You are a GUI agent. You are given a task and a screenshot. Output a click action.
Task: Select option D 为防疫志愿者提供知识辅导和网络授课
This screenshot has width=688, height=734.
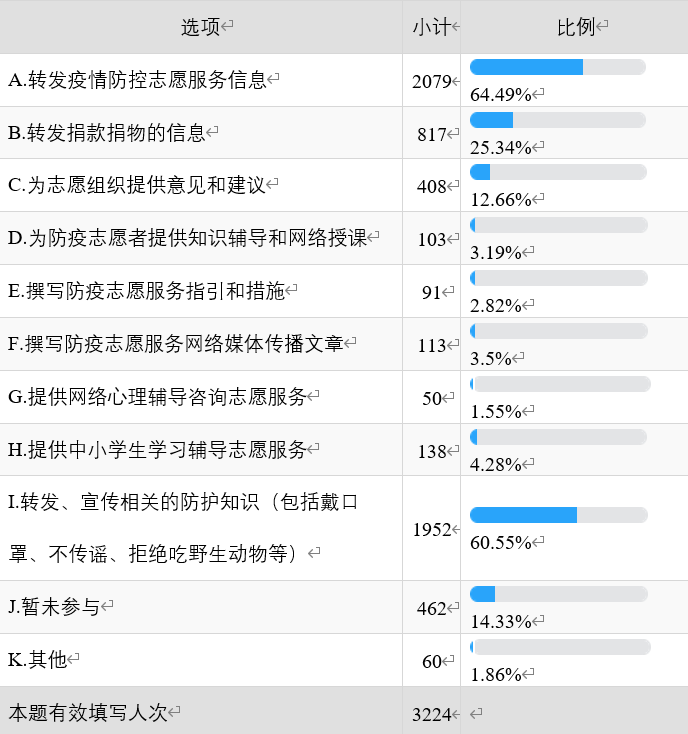187,238
